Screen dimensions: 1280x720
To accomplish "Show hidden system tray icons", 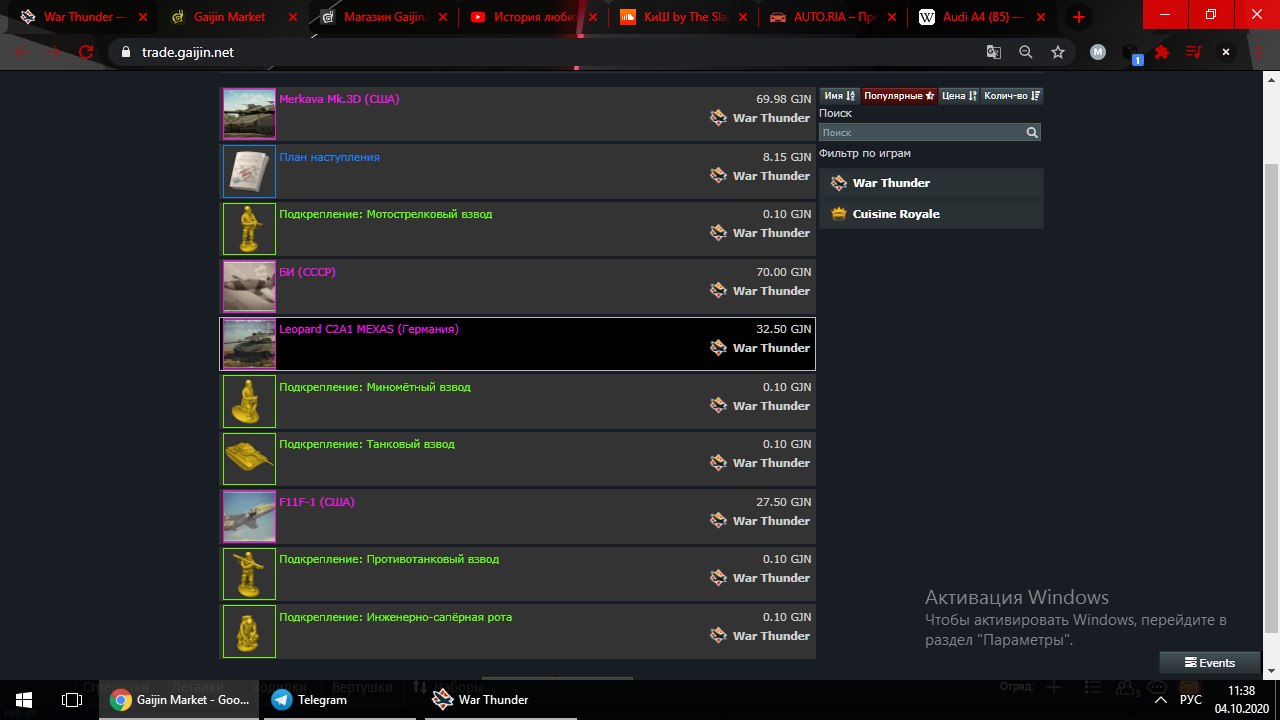I will pyautogui.click(x=1162, y=700).
